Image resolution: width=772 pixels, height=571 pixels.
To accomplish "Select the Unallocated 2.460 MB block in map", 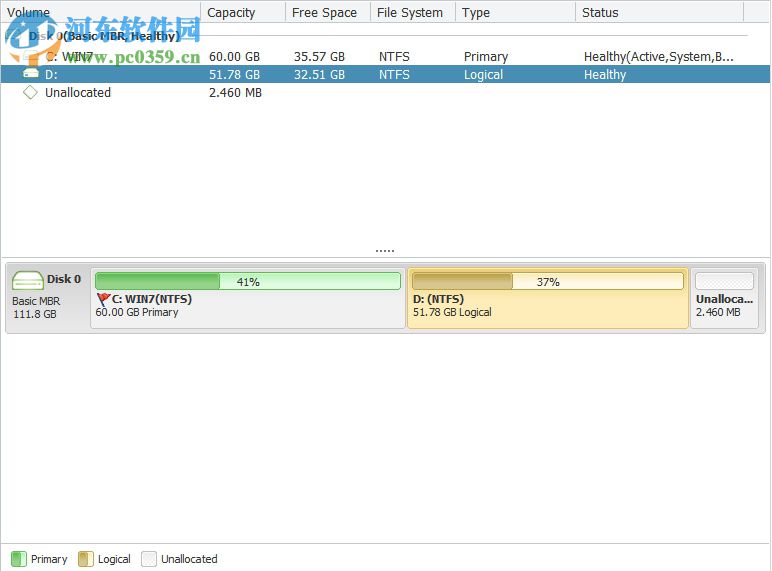I will 724,298.
